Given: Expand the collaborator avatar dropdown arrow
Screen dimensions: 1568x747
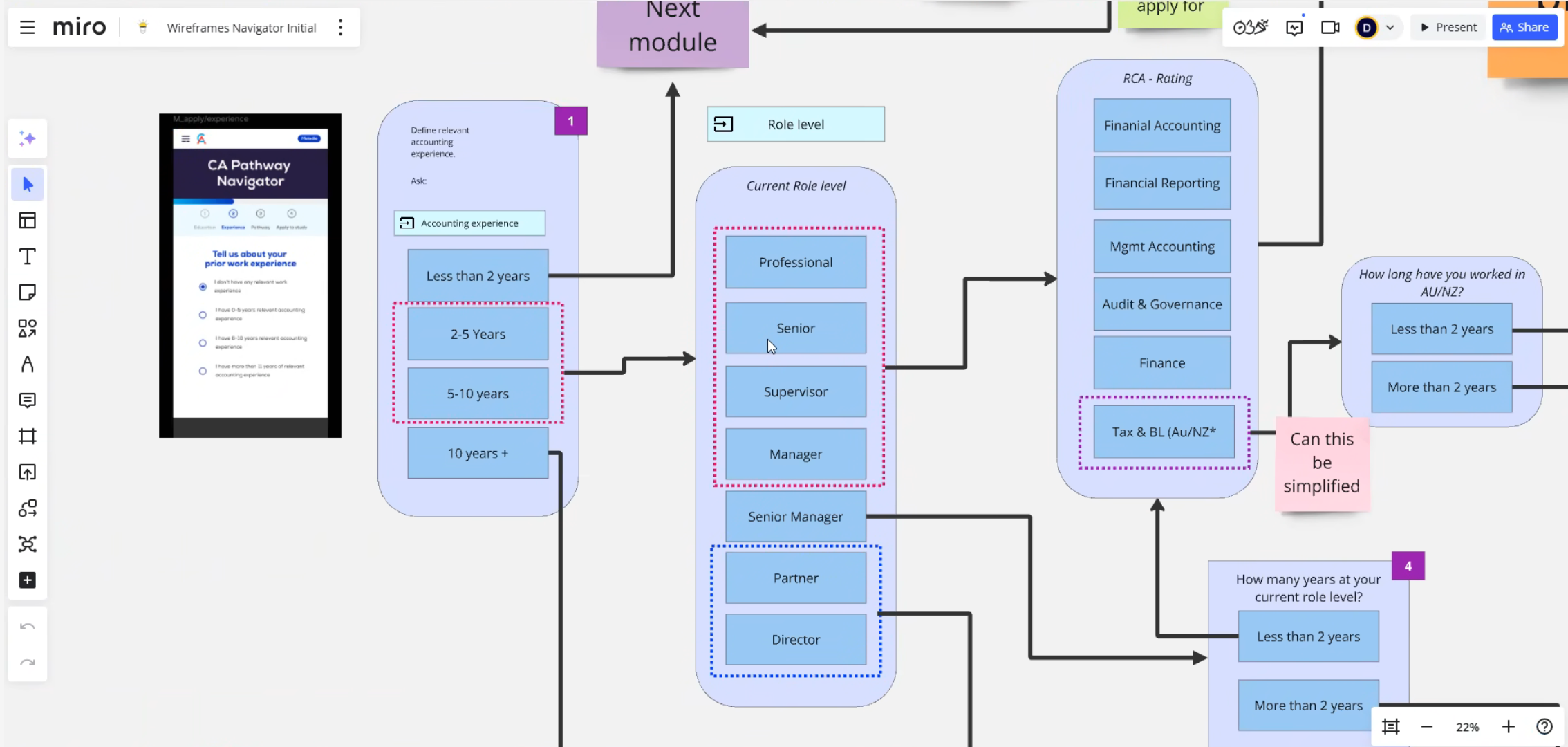Looking at the screenshot, I should pos(1390,28).
